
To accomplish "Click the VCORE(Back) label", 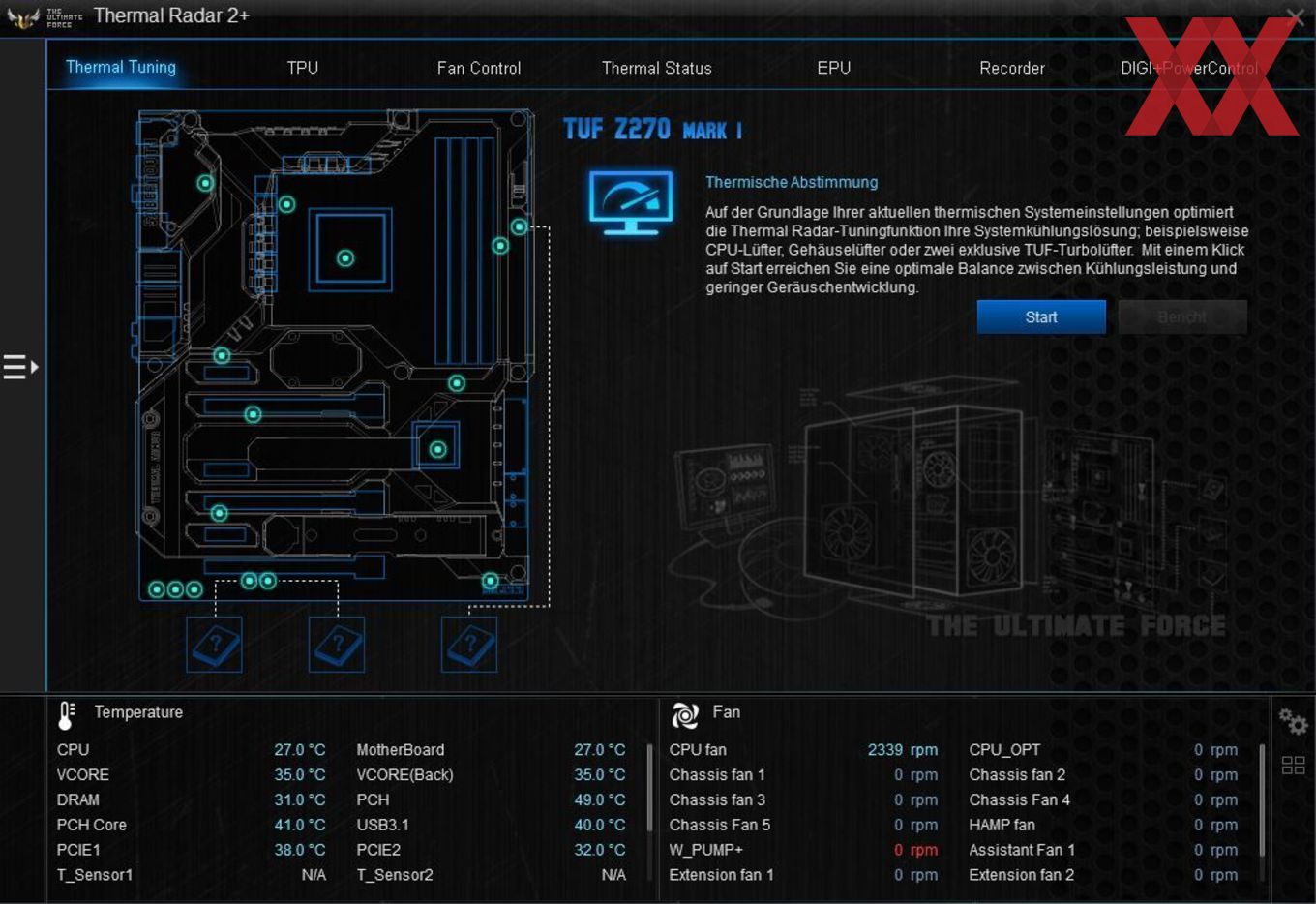I will coord(404,775).
